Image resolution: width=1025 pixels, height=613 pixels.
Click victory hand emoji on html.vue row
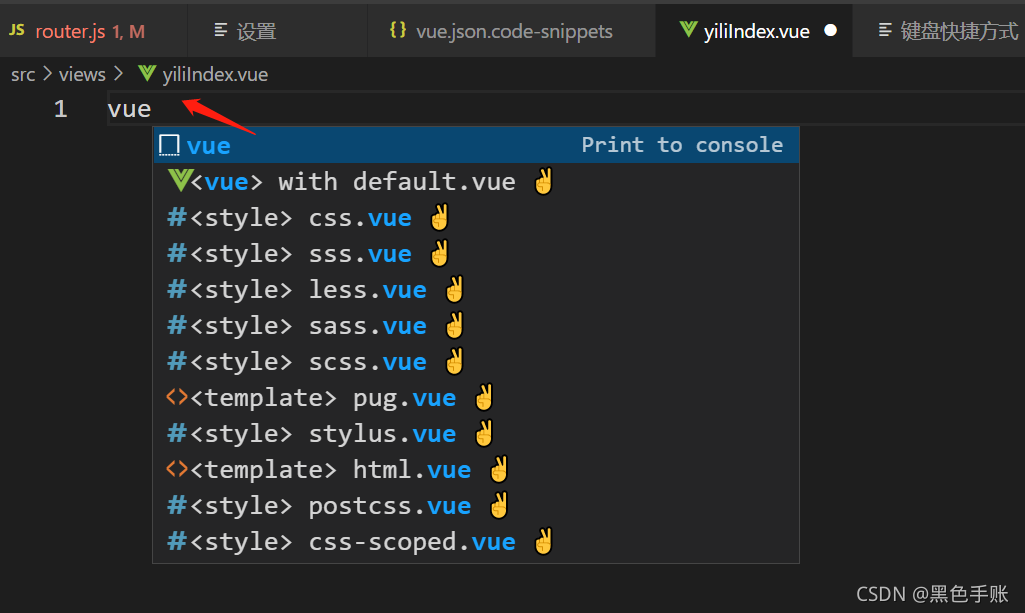499,469
